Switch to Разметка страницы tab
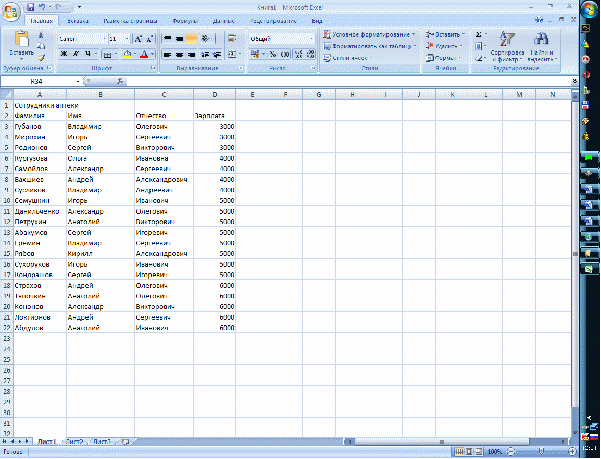Screen dimensions: 601x459 coord(130,21)
